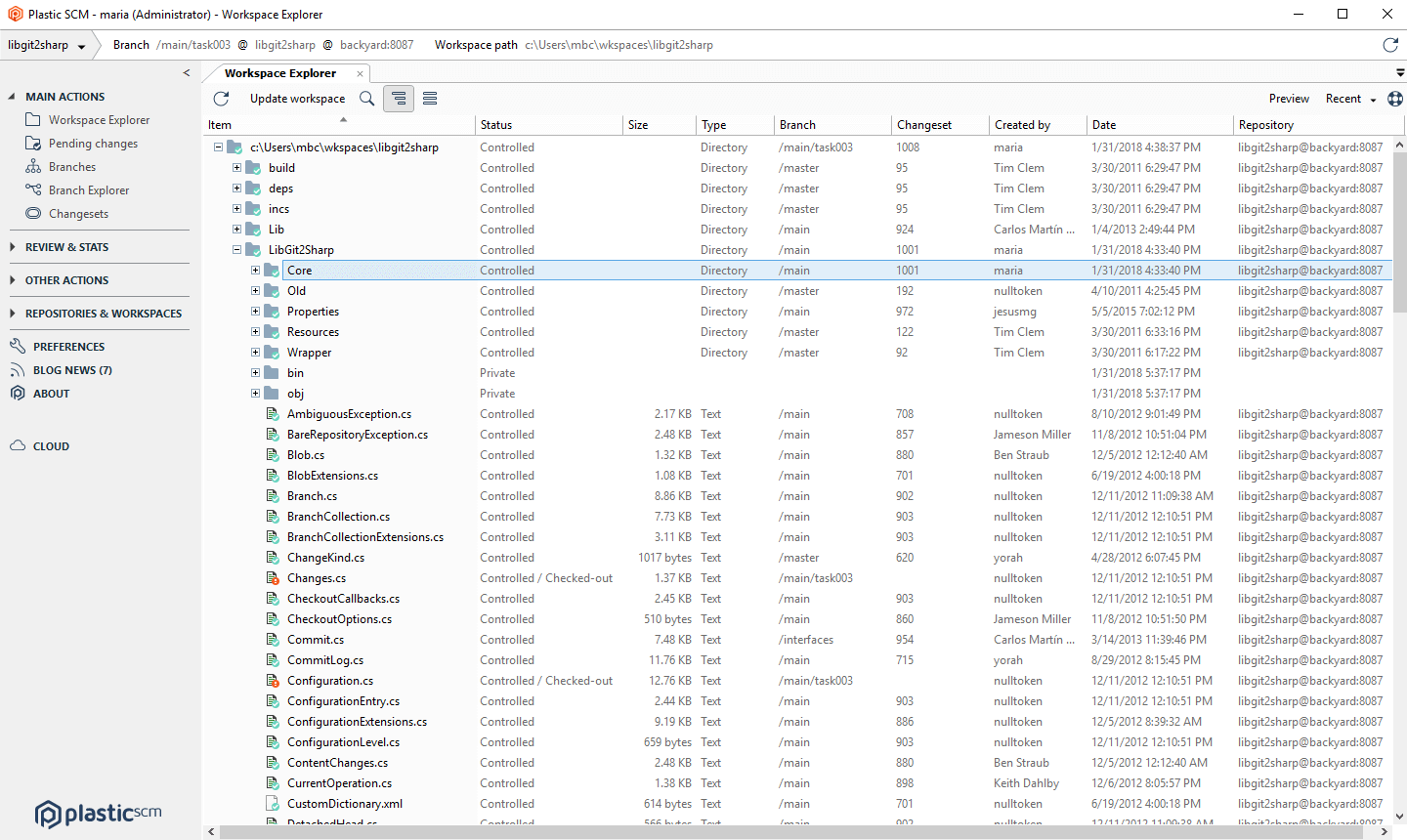1407x840 pixels.
Task: Expand the Review & Stats section
Action: pyautogui.click(x=12, y=247)
